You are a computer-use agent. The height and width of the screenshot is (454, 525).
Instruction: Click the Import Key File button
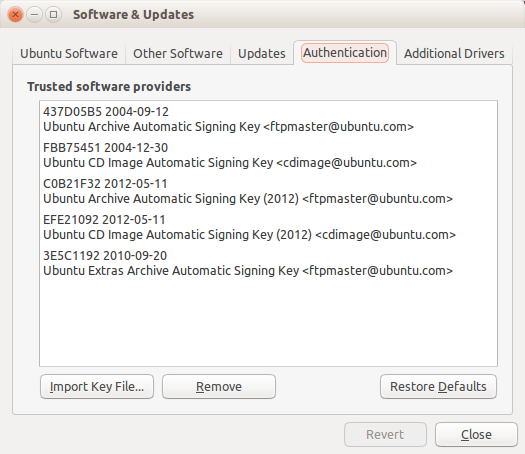tap(97, 386)
